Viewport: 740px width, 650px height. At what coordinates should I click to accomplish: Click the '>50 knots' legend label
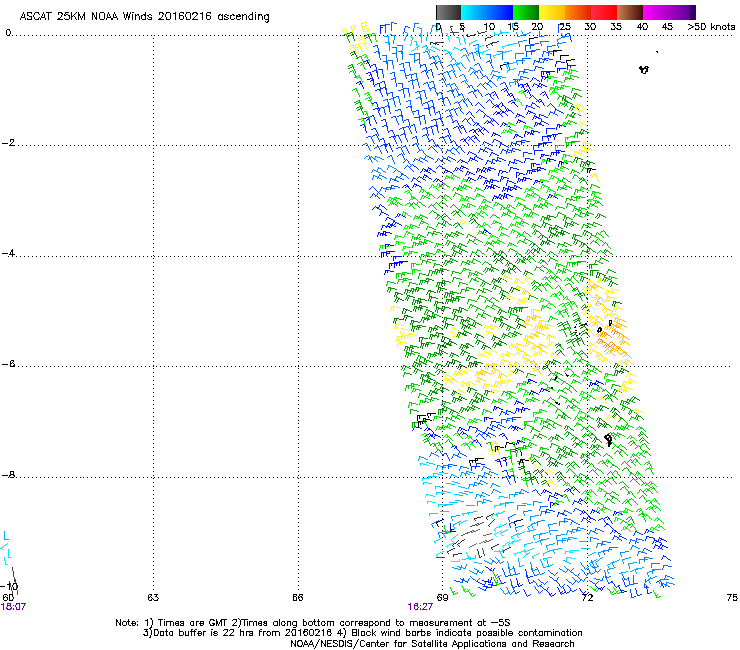tap(711, 27)
